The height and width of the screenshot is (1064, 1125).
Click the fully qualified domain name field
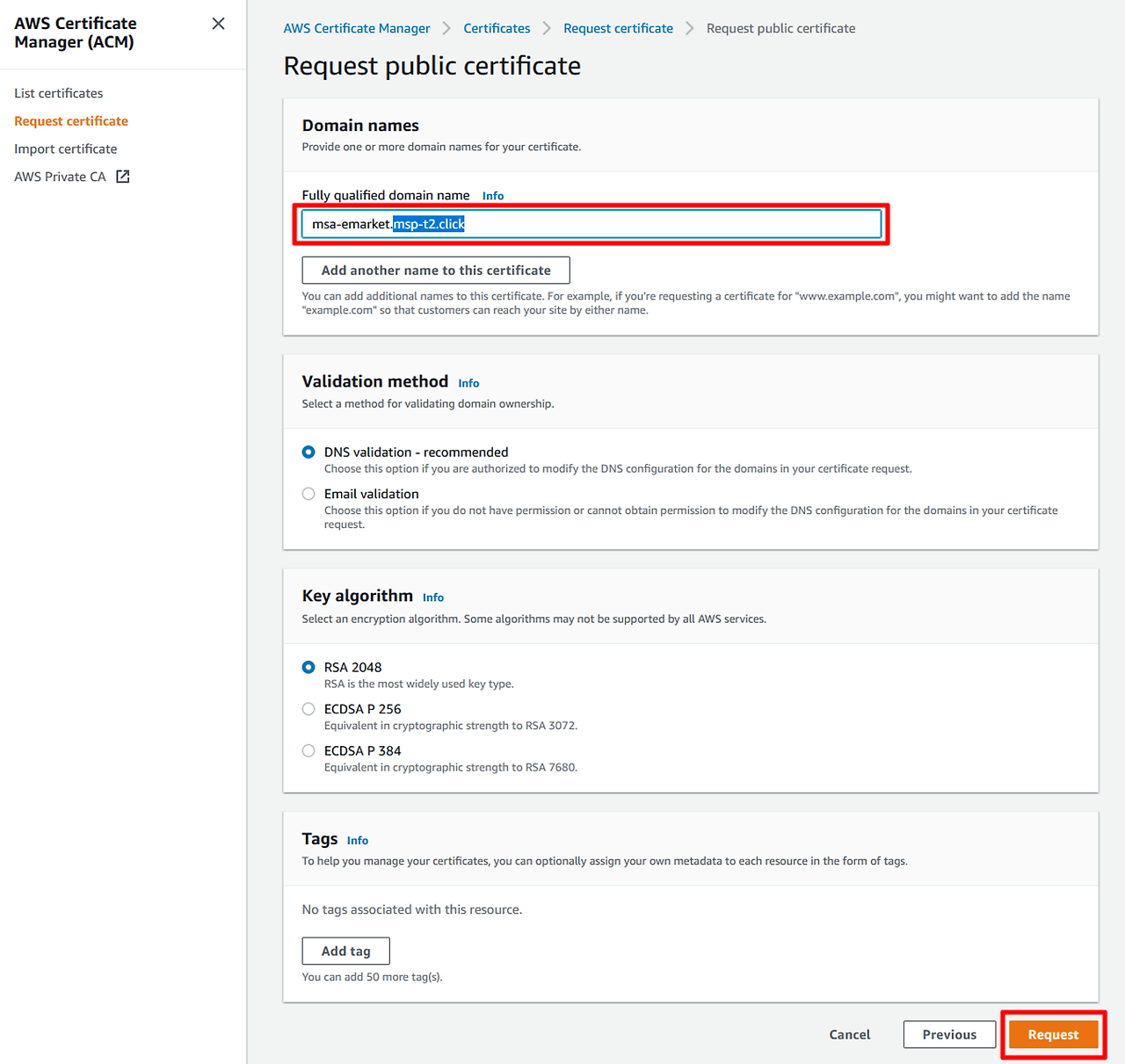coord(592,224)
